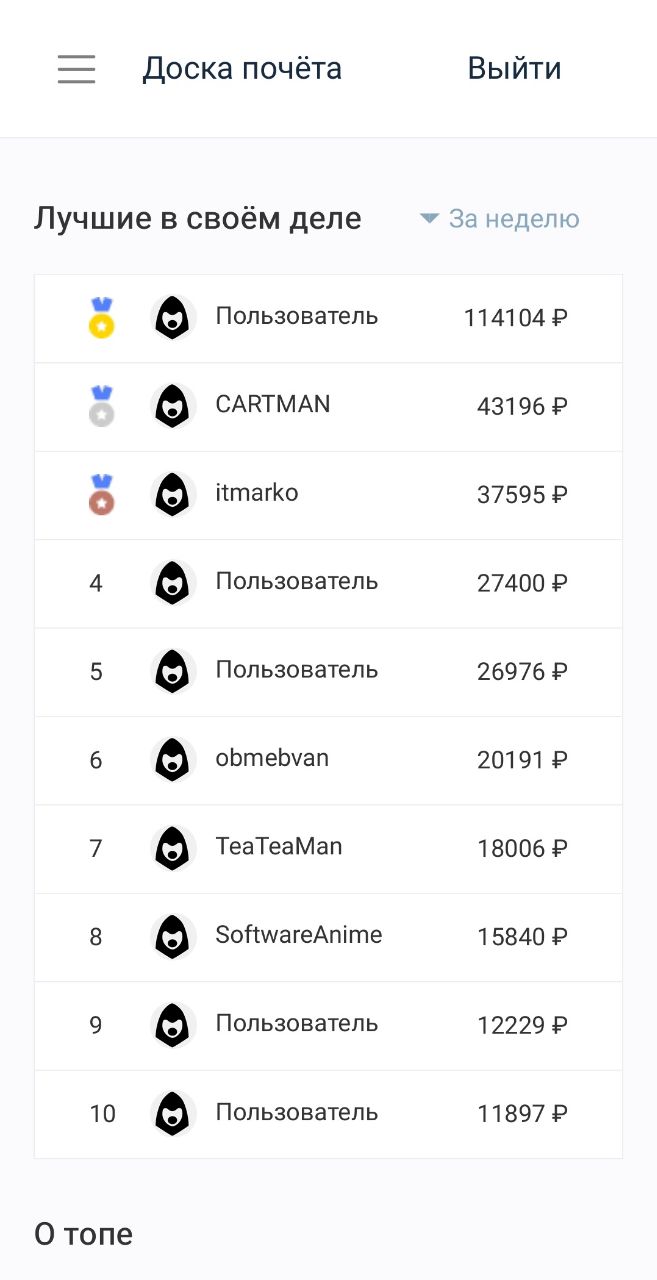Click TeaTeaMan's avatar icon

(x=172, y=848)
